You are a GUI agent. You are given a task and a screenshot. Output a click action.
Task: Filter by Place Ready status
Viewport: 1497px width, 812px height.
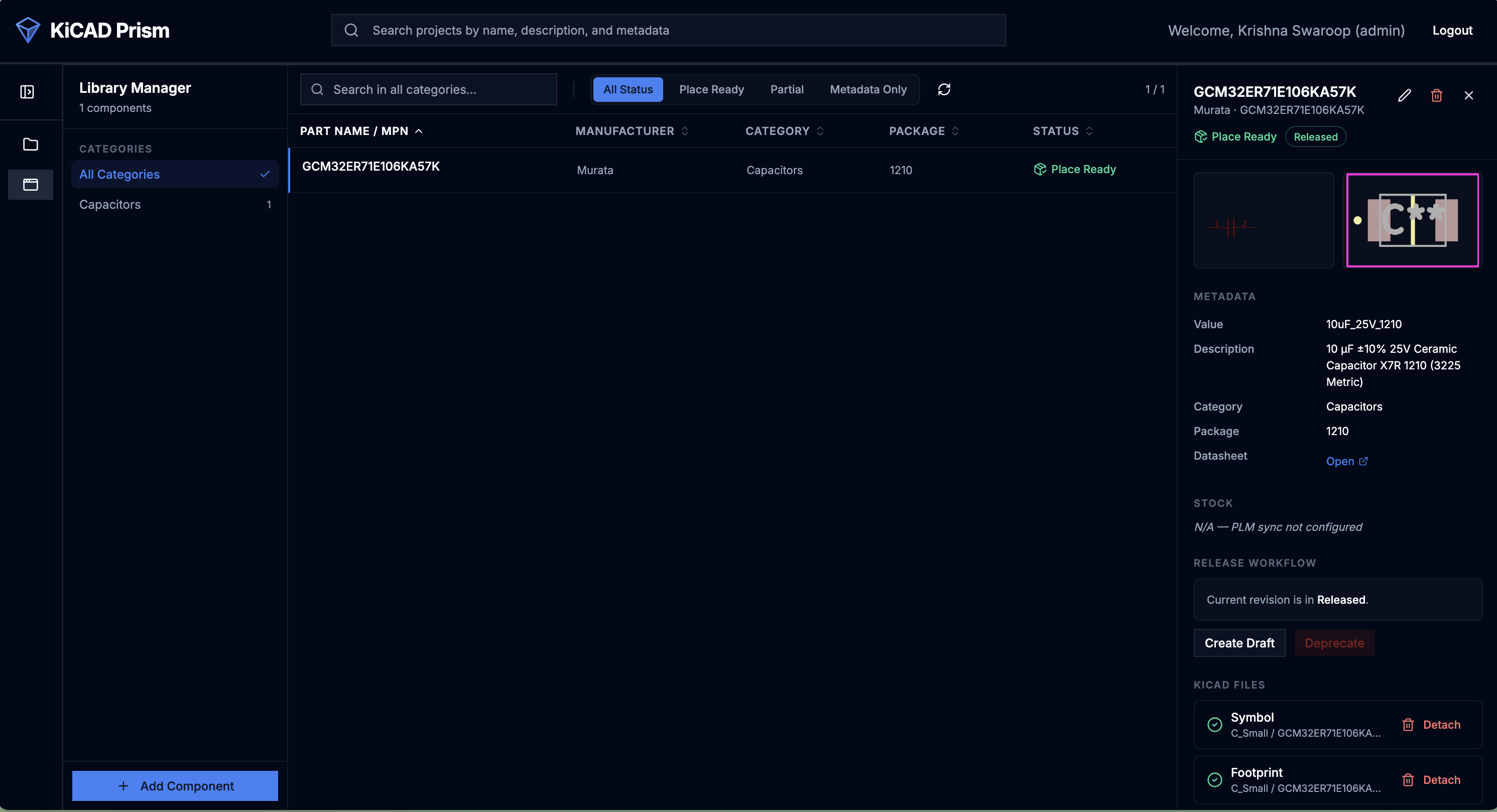[x=711, y=89]
